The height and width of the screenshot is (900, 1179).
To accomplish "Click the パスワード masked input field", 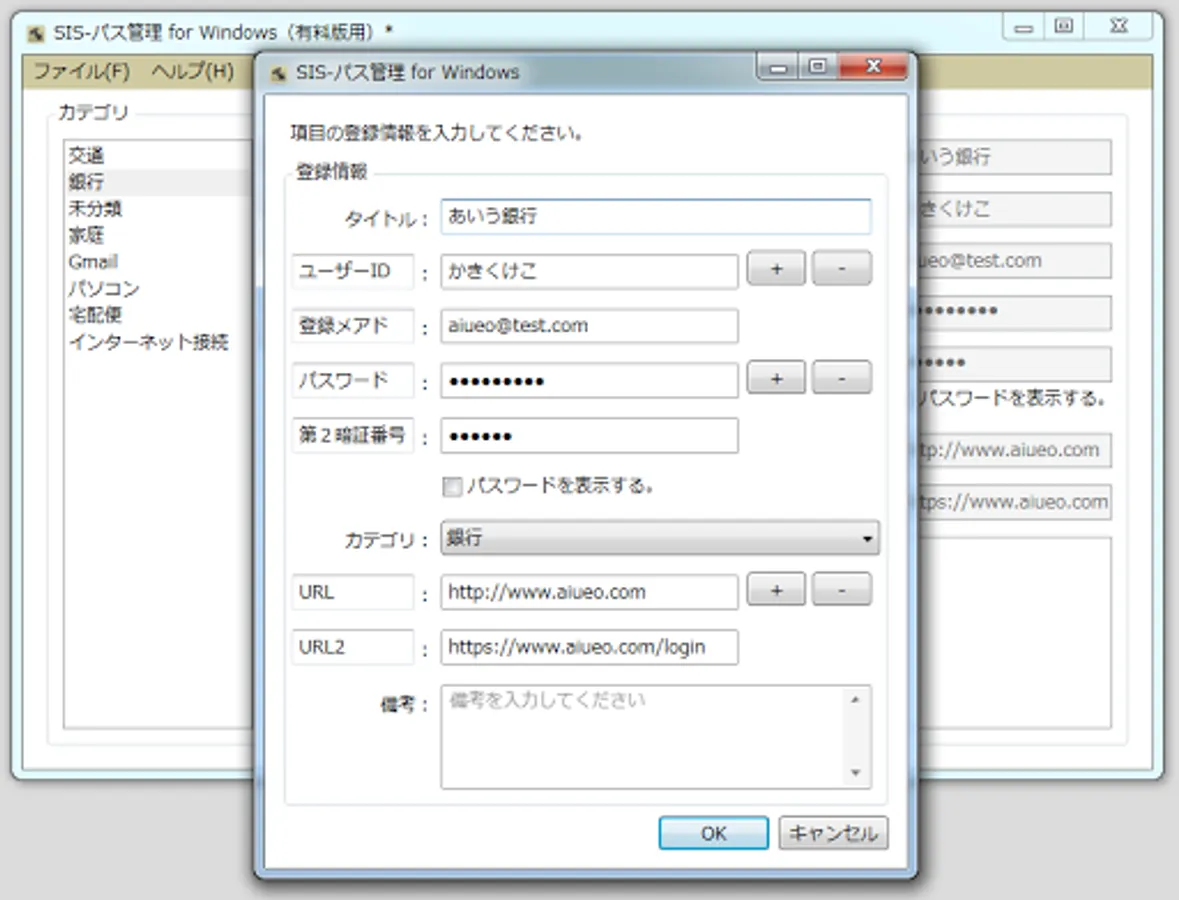I will pyautogui.click(x=589, y=380).
